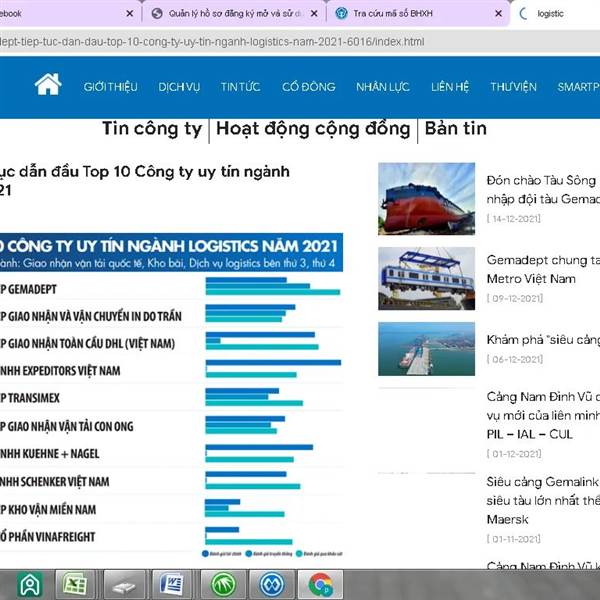The height and width of the screenshot is (600, 600).
Task: Open Word from the taskbar
Action: coord(172,585)
